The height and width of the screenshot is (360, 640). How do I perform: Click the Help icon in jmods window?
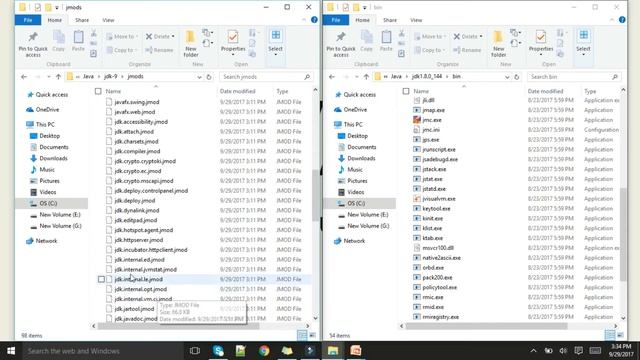314,20
